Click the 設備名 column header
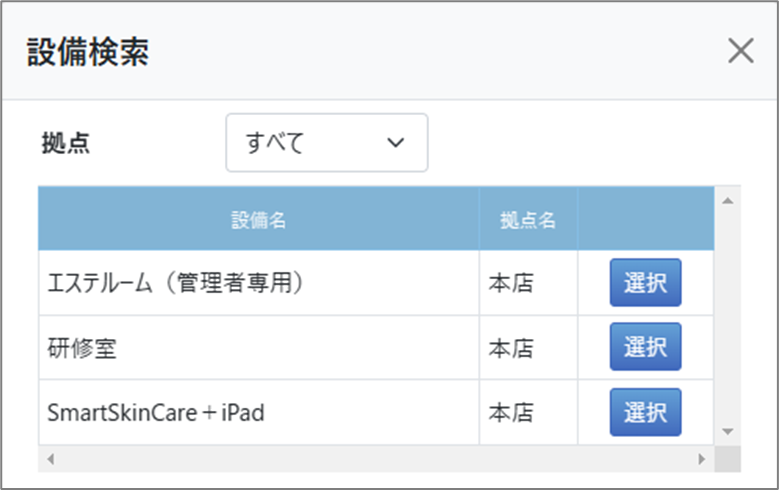The width and height of the screenshot is (779, 490). 258,220
